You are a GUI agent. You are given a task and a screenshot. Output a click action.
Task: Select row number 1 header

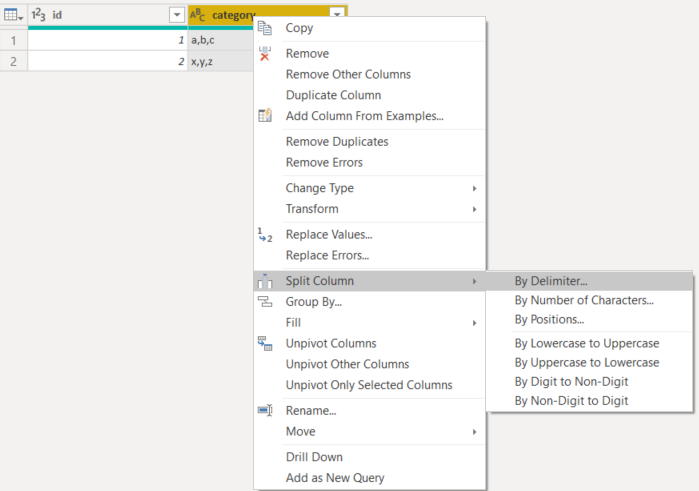point(13,40)
